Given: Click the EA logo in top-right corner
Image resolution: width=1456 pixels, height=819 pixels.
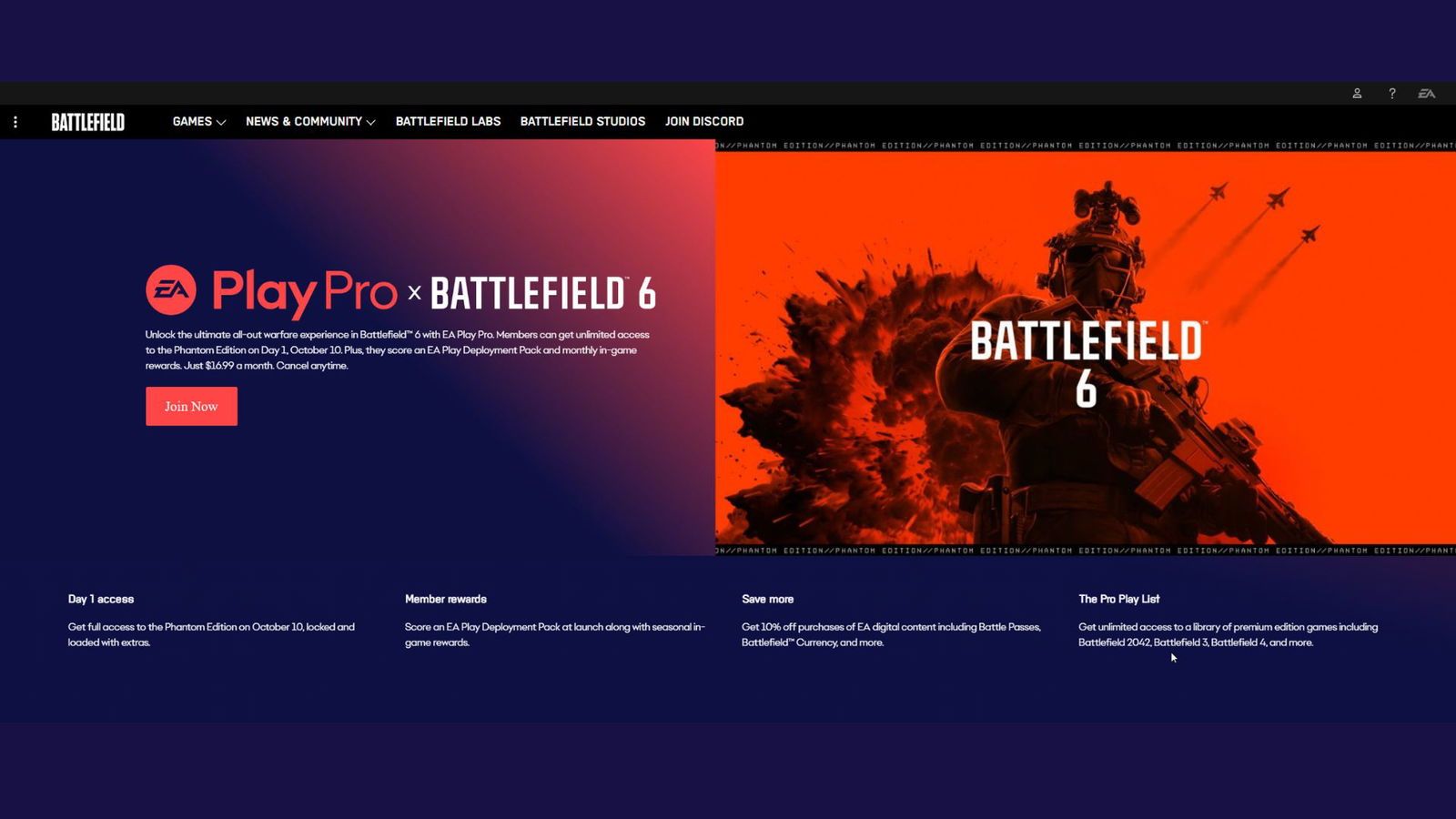Looking at the screenshot, I should tap(1426, 94).
